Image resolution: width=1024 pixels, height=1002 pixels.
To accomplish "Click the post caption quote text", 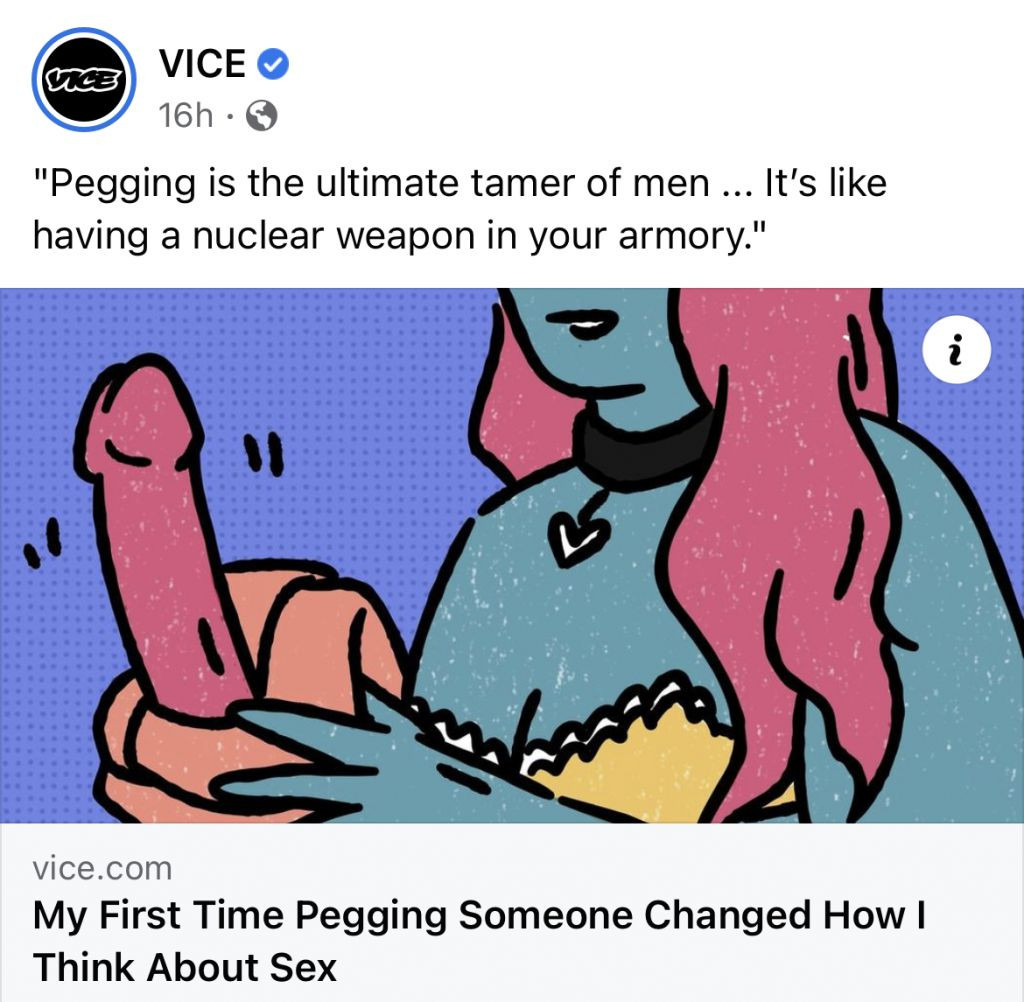I will (x=460, y=209).
